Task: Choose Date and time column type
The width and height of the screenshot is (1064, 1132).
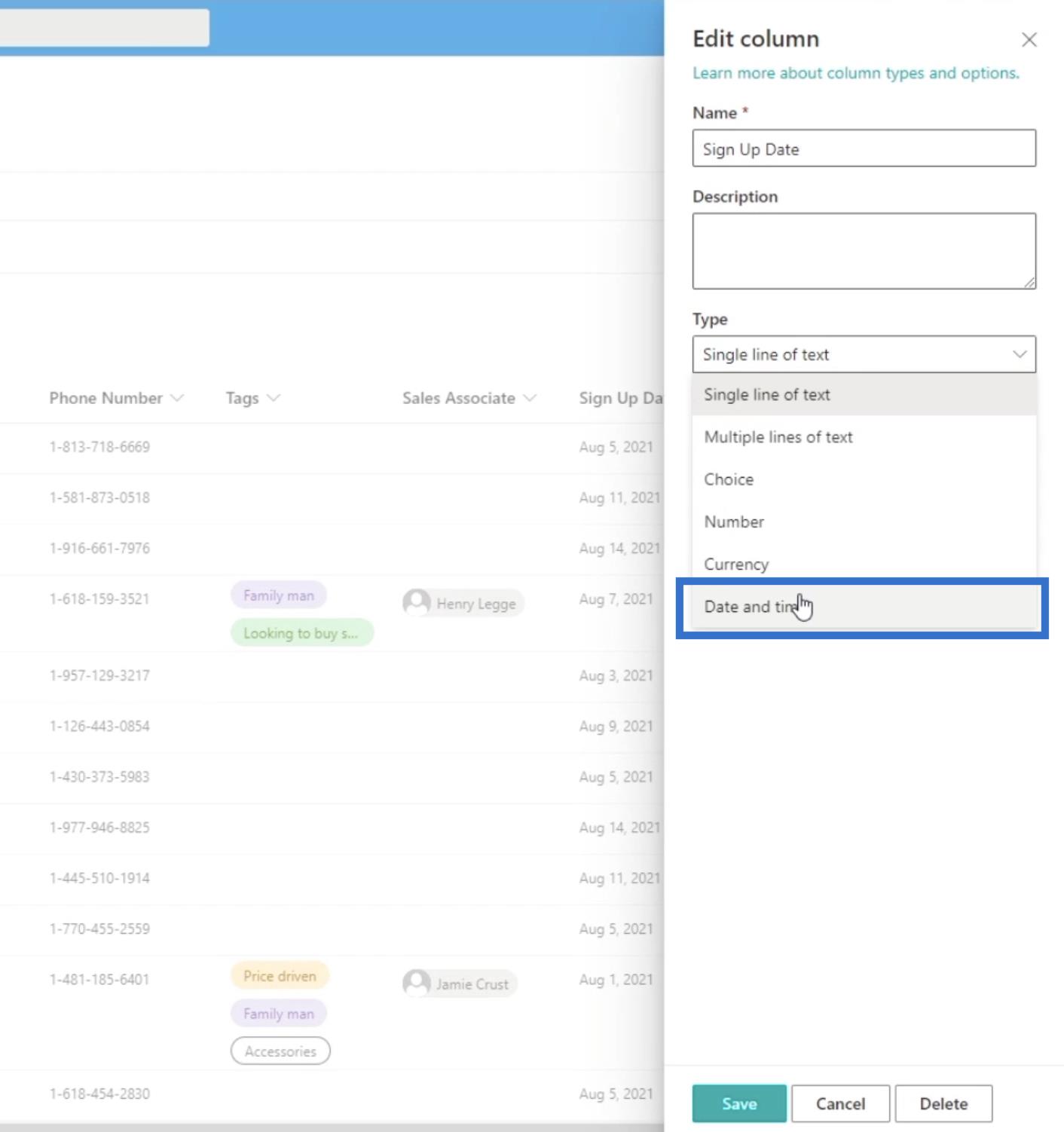Action: (864, 607)
